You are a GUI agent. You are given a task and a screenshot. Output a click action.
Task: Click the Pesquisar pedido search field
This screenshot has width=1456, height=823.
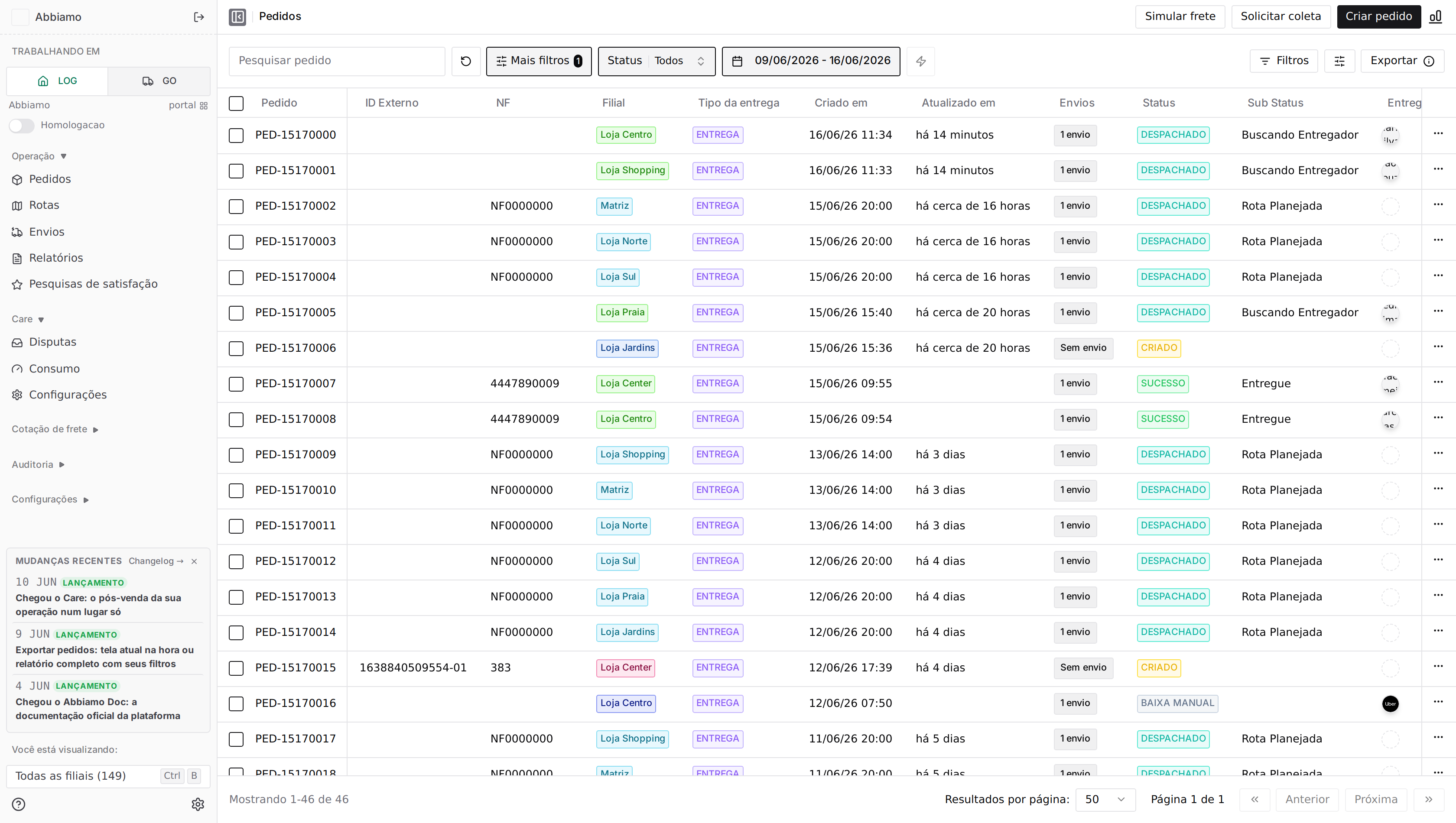point(336,61)
